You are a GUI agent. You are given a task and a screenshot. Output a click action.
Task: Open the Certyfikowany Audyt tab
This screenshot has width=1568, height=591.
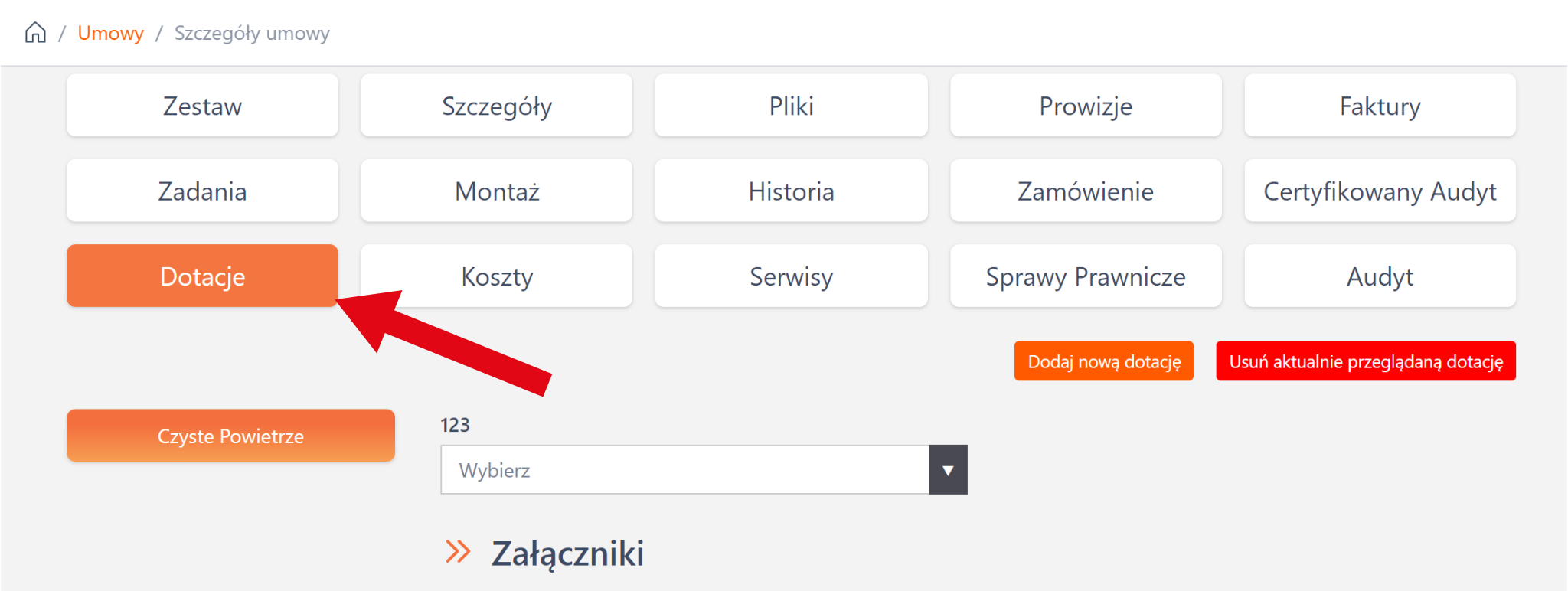pyautogui.click(x=1380, y=191)
